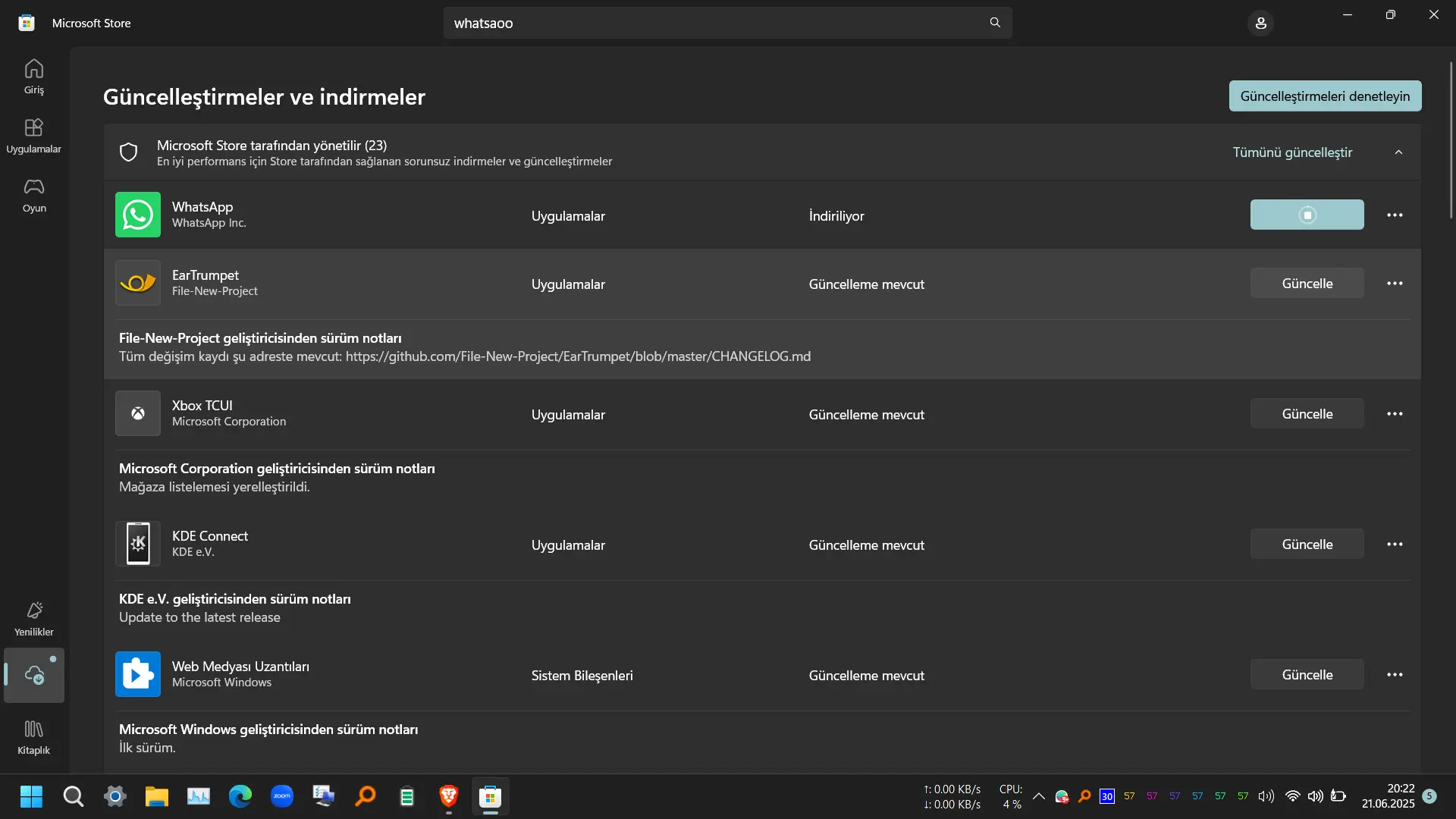
Task: Open File Explorer from the taskbar
Action: coord(157,796)
